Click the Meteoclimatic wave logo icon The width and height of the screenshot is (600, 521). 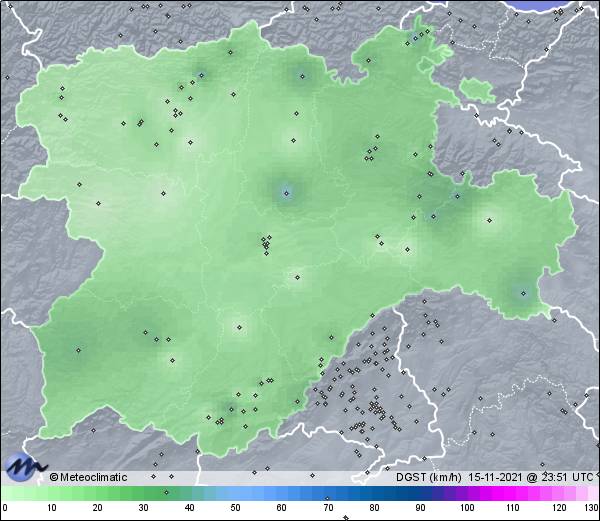click(x=25, y=467)
